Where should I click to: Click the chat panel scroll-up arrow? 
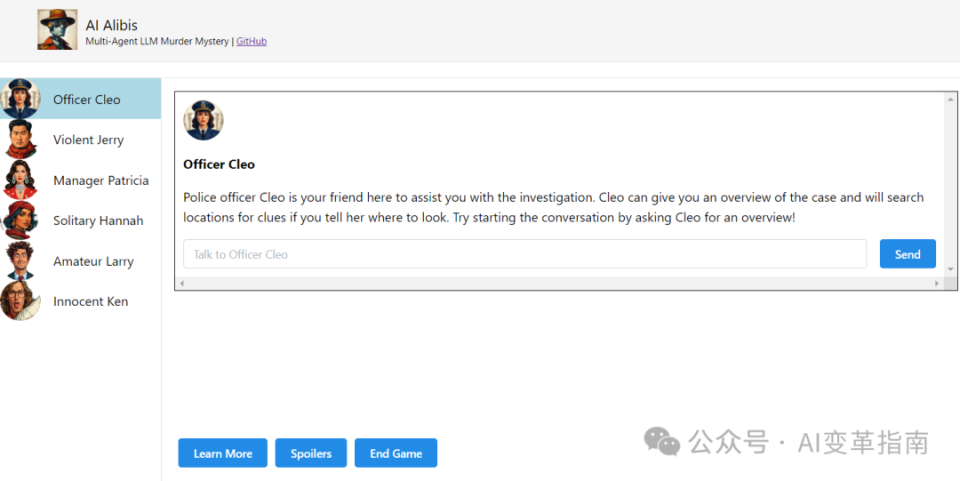(950, 99)
